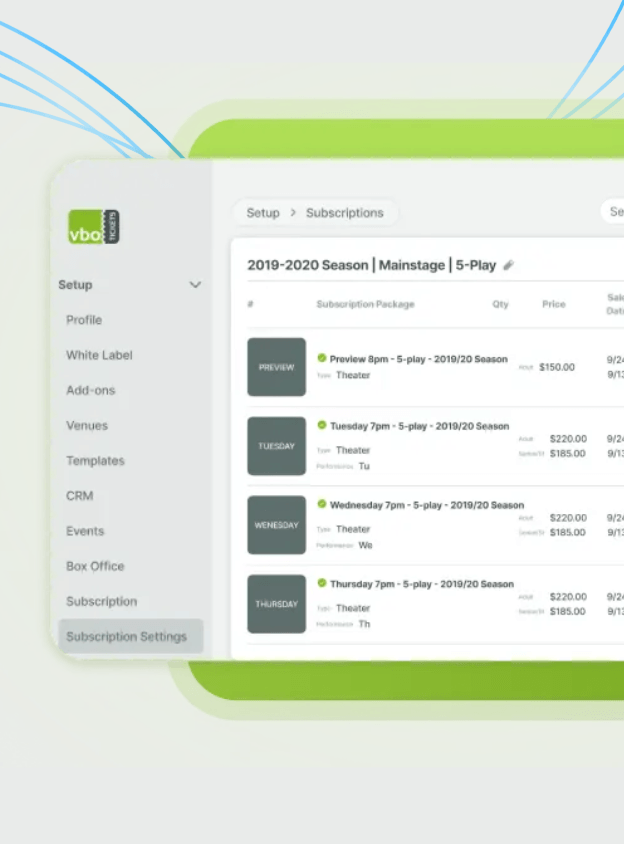
Task: Click green status dot for Tuesday 7pm package
Action: pos(322,425)
